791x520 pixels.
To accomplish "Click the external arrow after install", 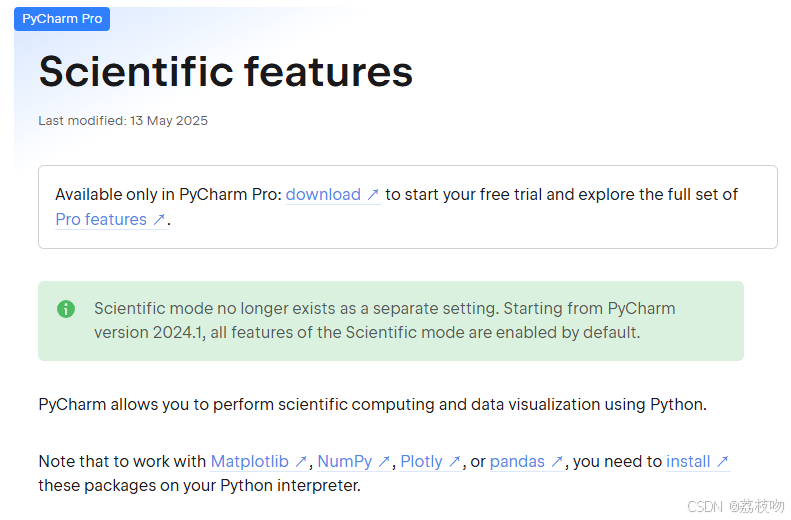I will click(723, 461).
